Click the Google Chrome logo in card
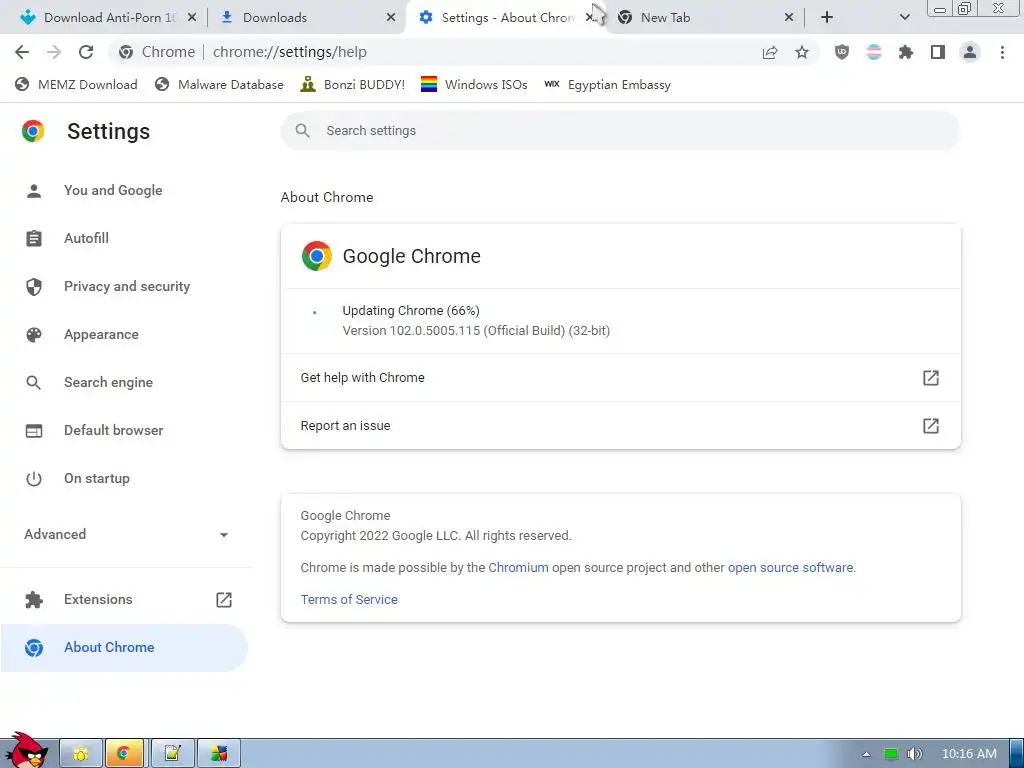Image resolution: width=1024 pixels, height=768 pixels. tap(317, 256)
